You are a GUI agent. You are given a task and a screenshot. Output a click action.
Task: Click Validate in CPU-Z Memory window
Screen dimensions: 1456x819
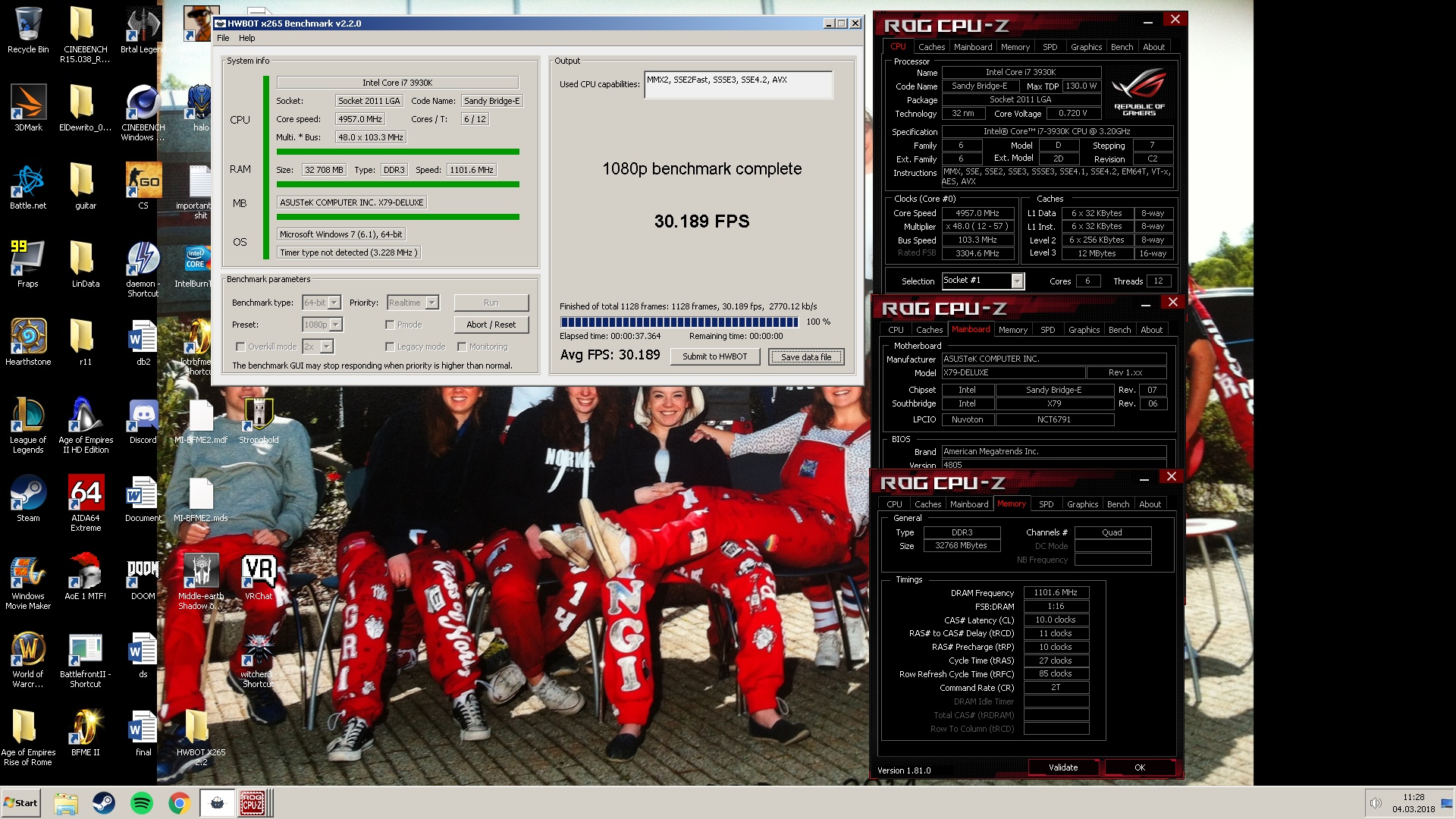click(x=1063, y=767)
